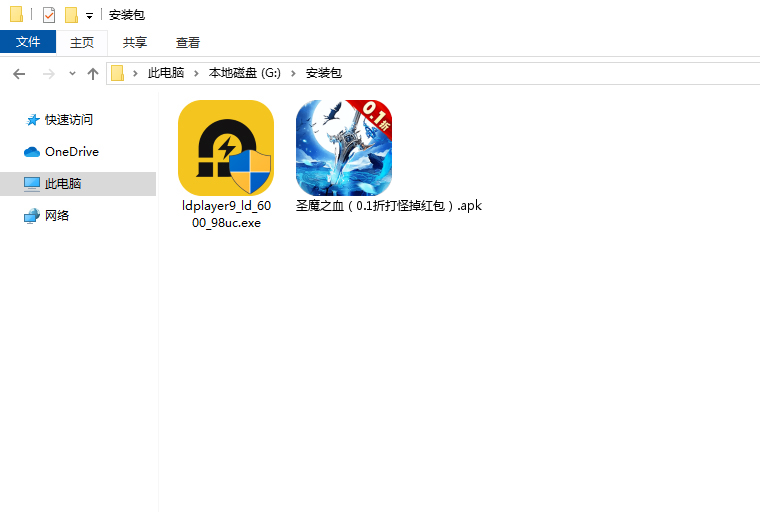Expand chevron after 本地磁盘 (G:) in address bar
Image resolution: width=760 pixels, height=512 pixels.
coord(297,73)
